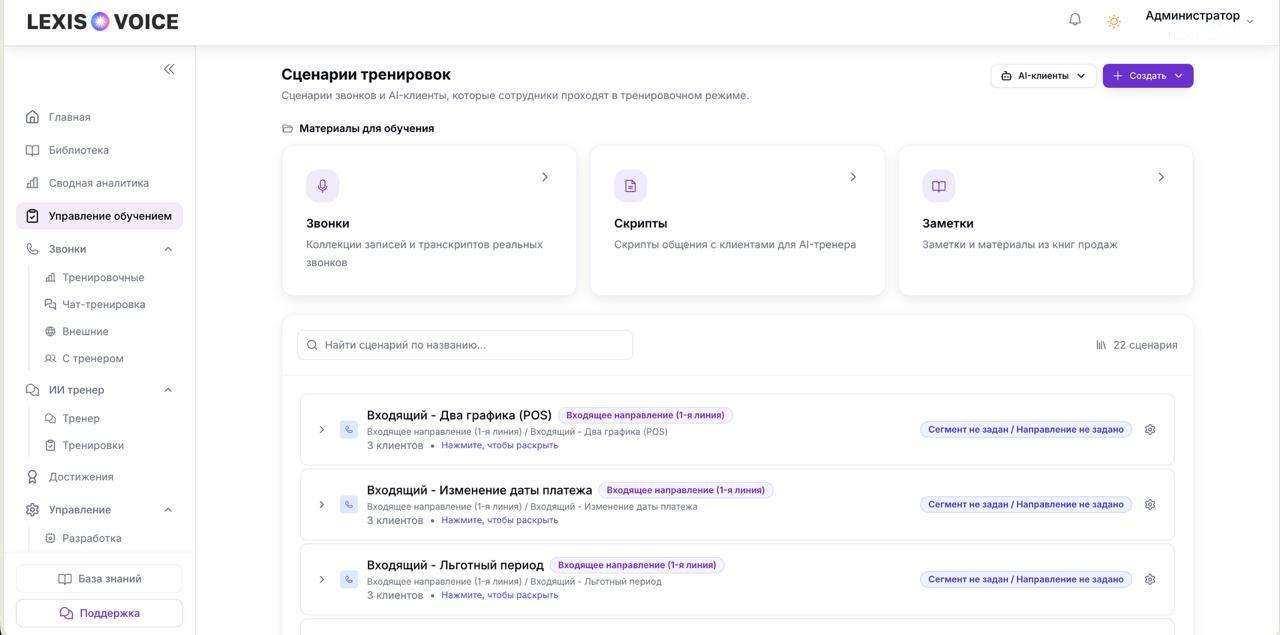Open Тренировки under ИИ тренер
This screenshot has height=635, width=1280.
[x=93, y=445]
